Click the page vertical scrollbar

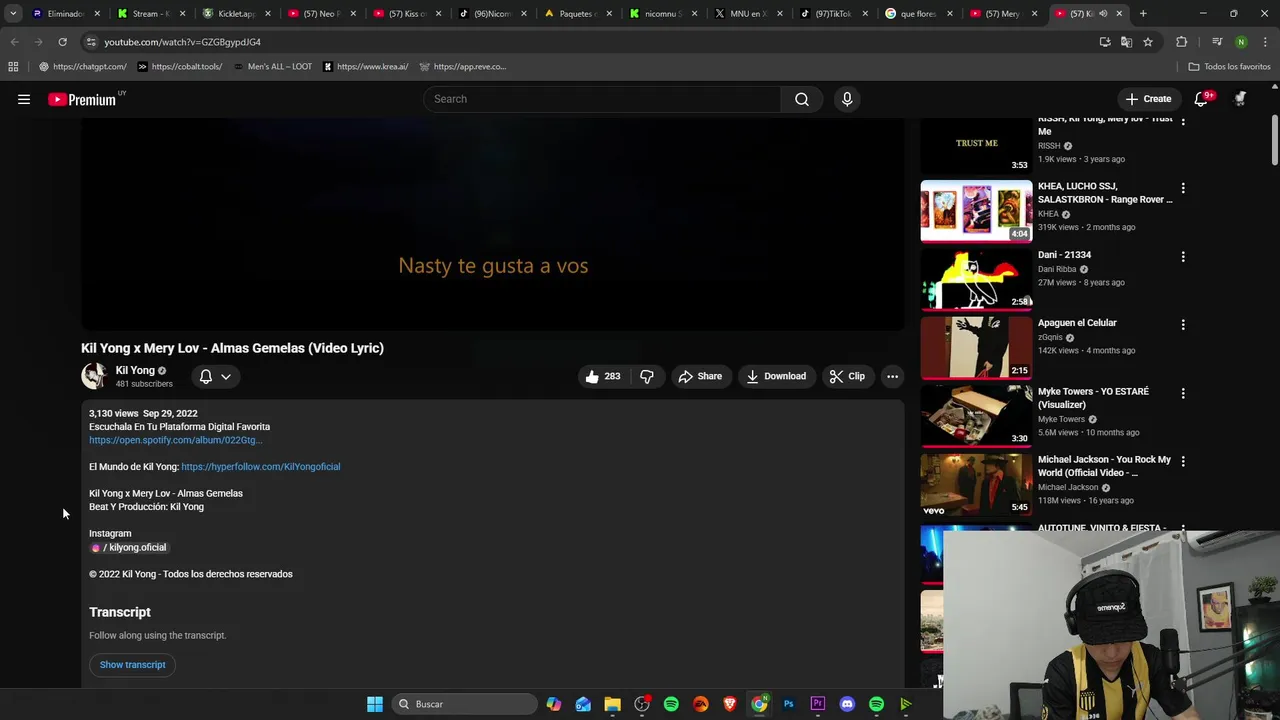pyautogui.click(x=1274, y=141)
